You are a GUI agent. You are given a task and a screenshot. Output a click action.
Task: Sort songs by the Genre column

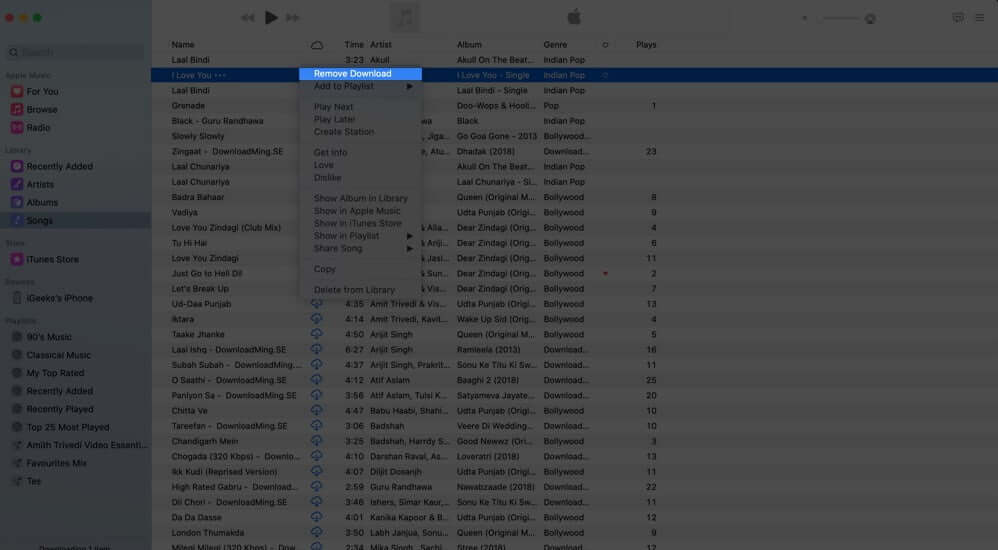coord(555,45)
